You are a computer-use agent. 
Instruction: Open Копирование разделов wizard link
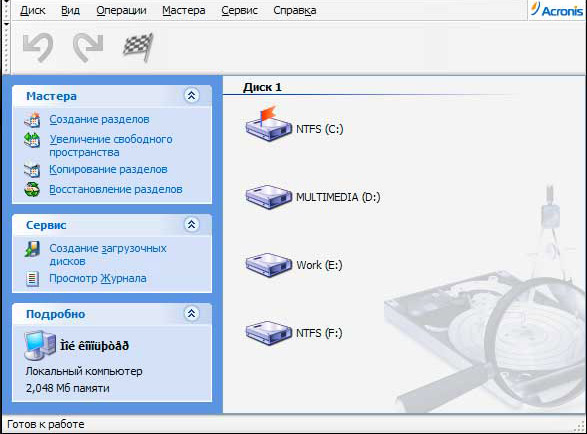pos(108,169)
